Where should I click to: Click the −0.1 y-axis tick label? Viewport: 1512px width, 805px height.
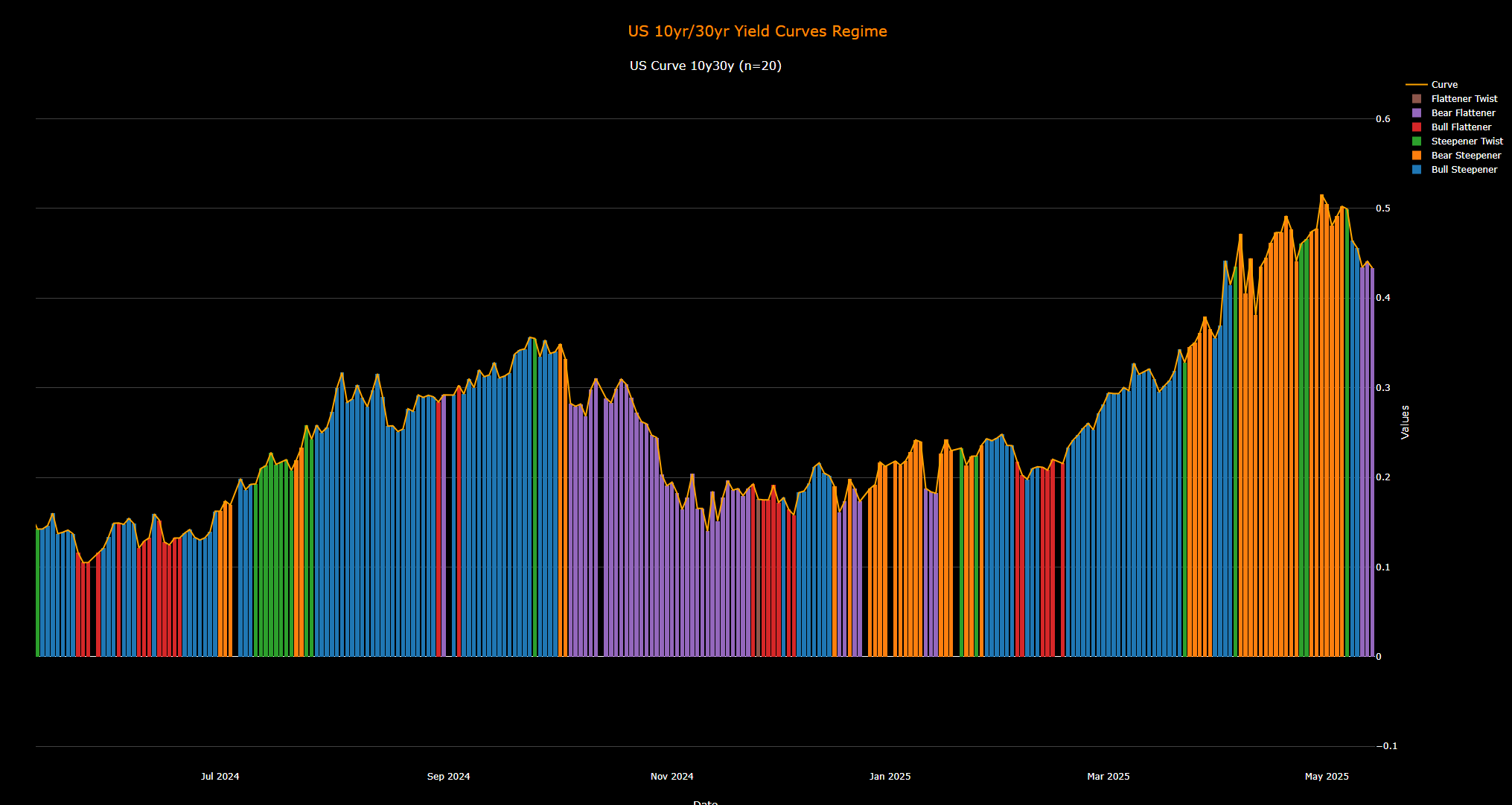pos(1386,746)
